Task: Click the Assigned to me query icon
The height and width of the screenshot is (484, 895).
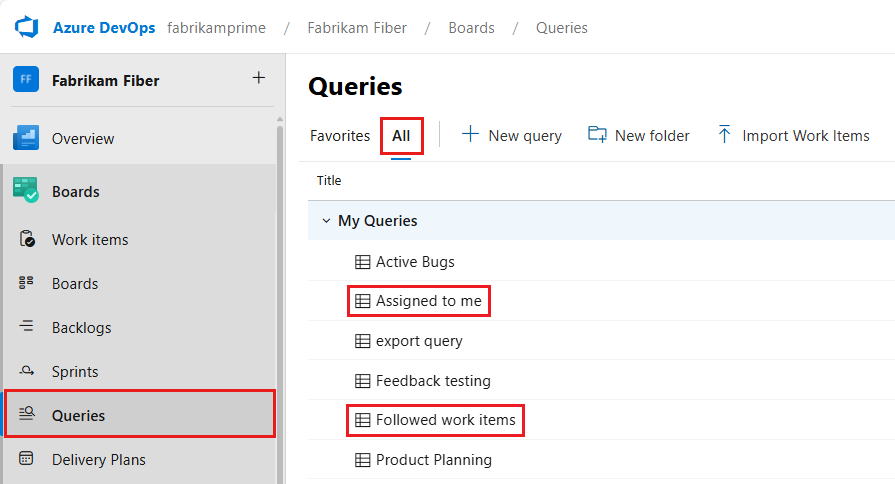Action: (x=362, y=301)
